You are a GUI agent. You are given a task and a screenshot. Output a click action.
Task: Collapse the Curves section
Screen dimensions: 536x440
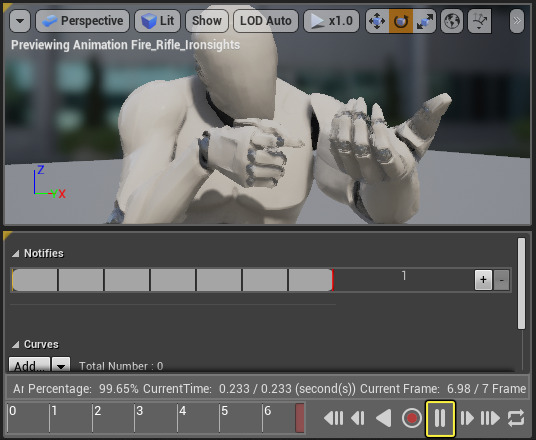pyautogui.click(x=16, y=344)
